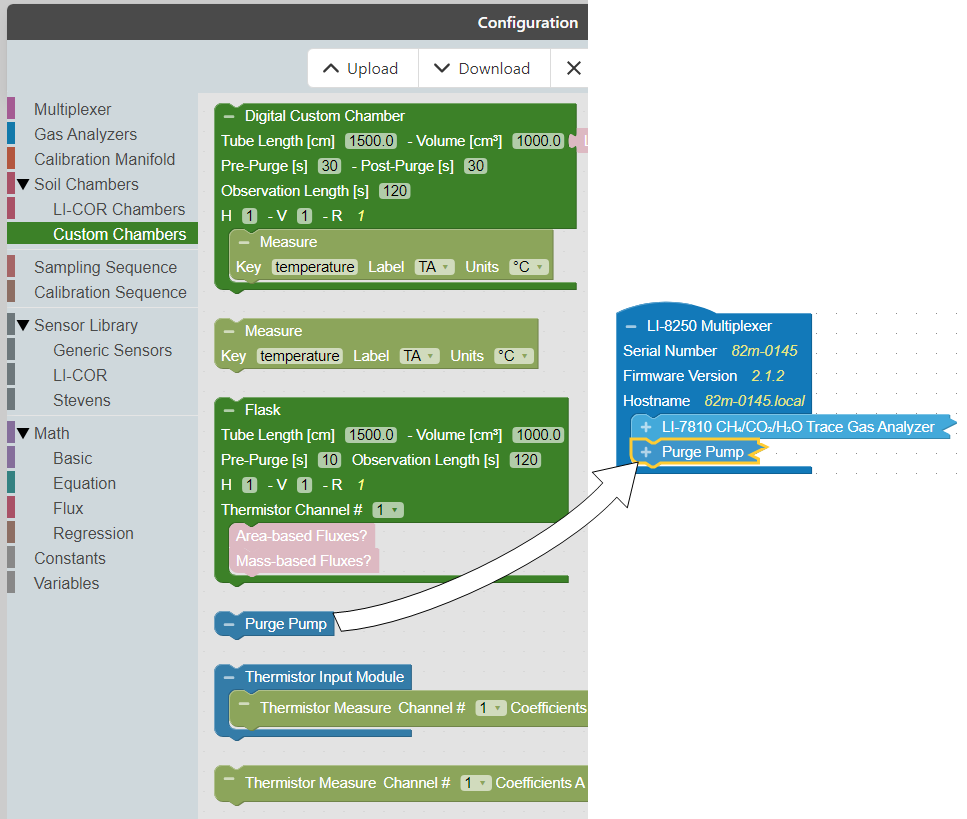This screenshot has width=967, height=819.
Task: Collapse the Thermistor Input Module block
Action: click(229, 677)
